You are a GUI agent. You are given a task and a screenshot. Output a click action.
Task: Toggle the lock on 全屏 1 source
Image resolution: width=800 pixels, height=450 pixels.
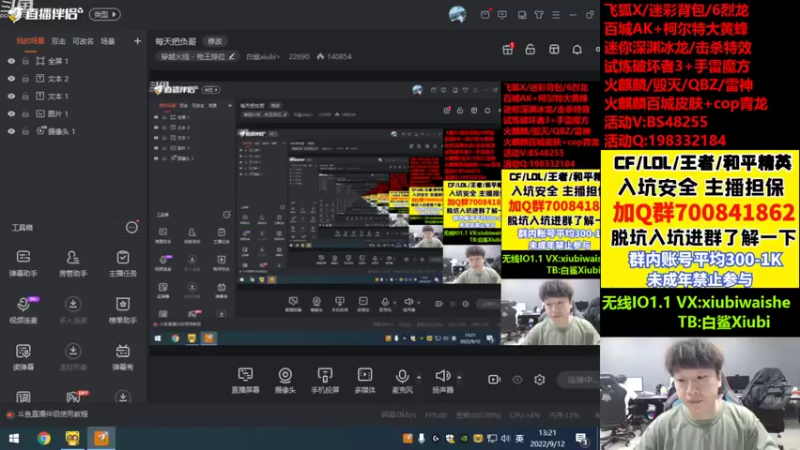click(25, 61)
